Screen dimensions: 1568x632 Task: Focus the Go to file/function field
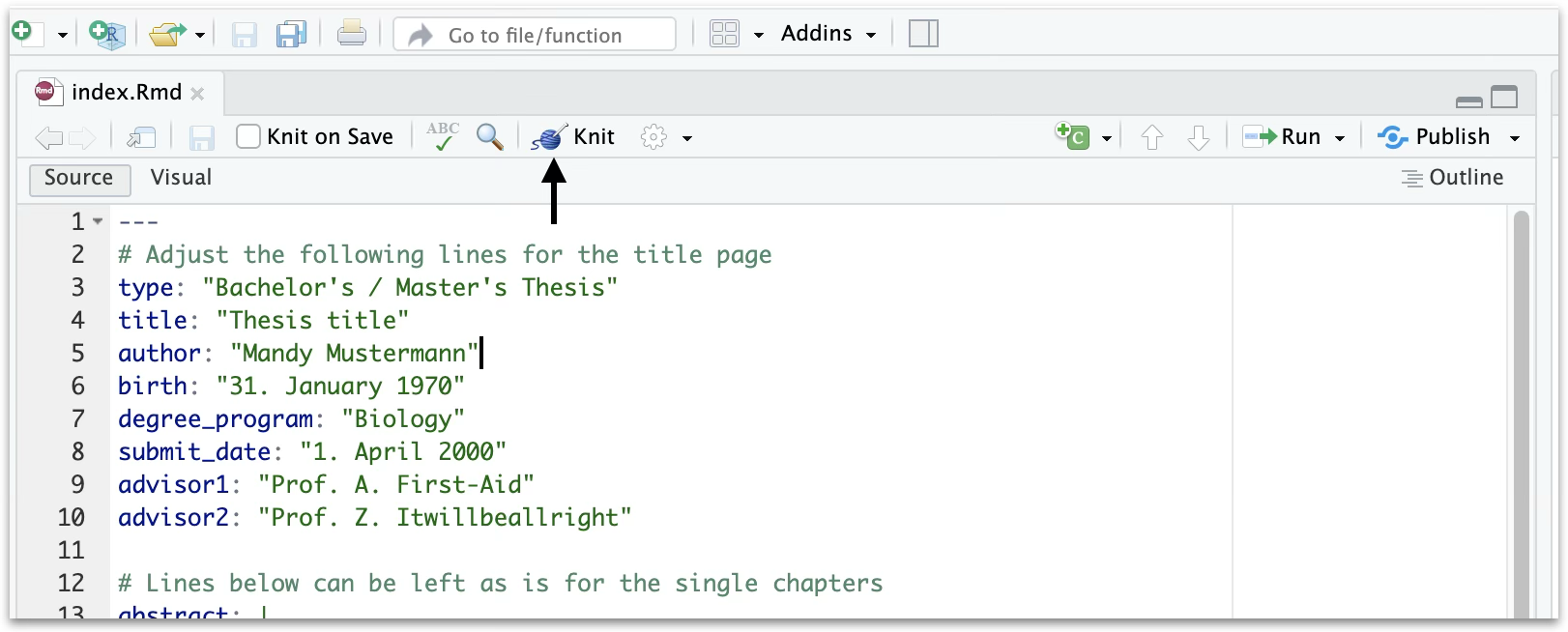coord(535,35)
